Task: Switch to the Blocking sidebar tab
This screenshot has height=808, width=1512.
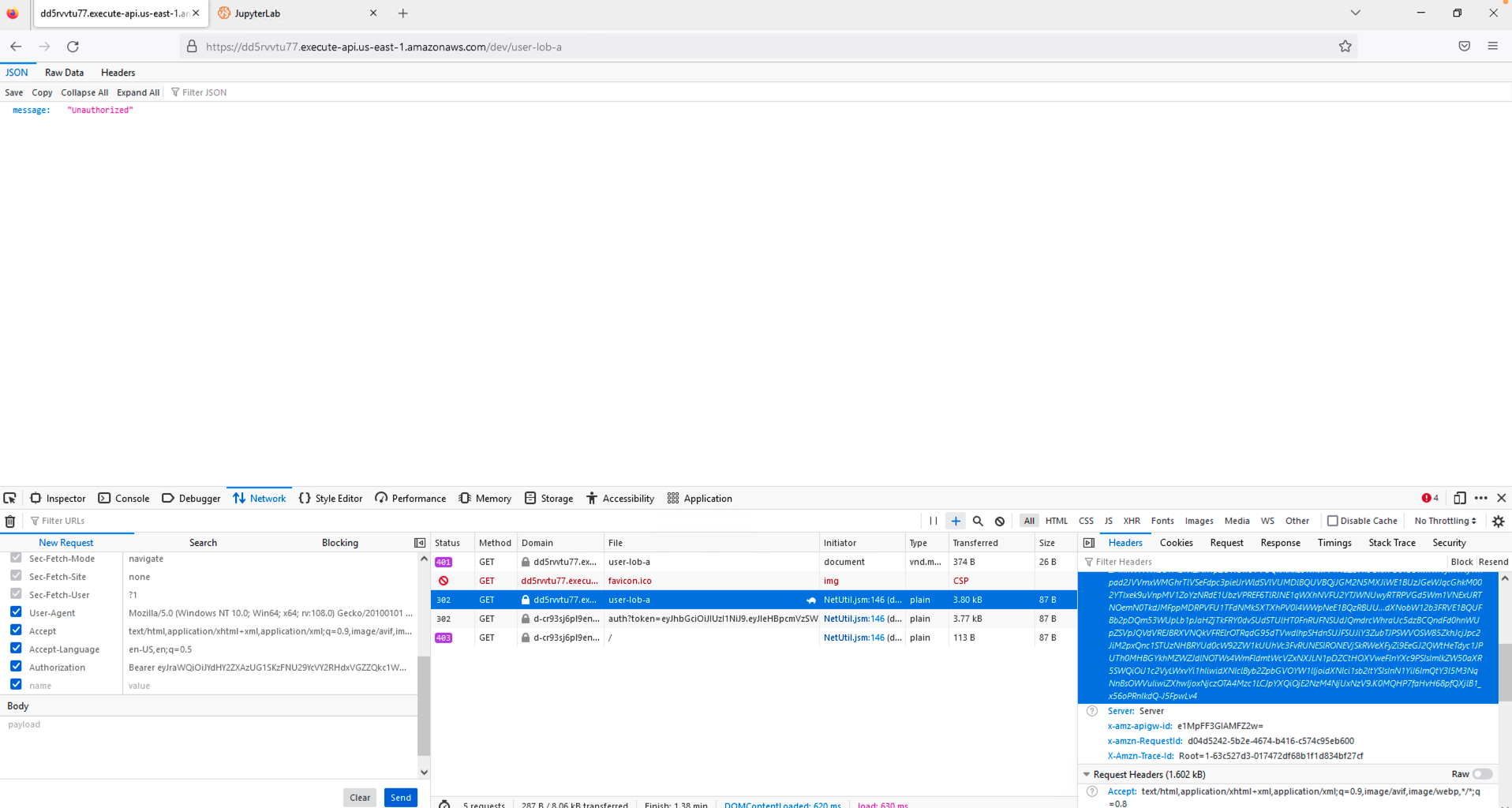Action: click(x=340, y=543)
